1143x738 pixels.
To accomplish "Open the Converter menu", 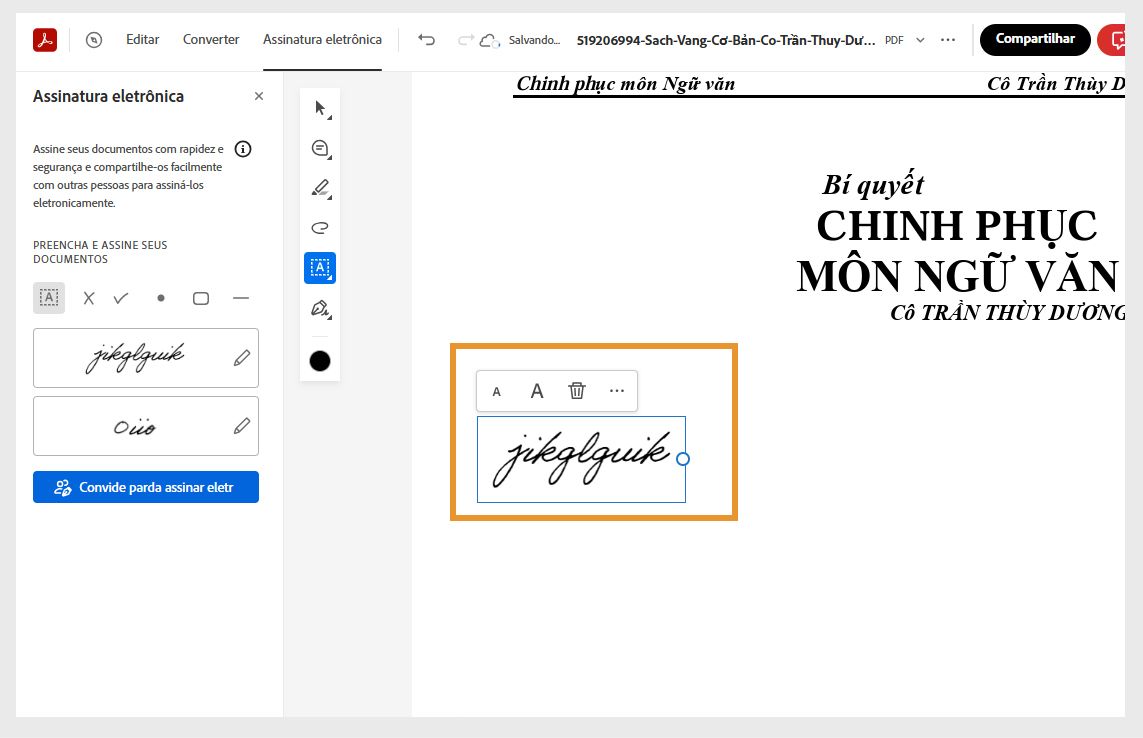I will [211, 39].
